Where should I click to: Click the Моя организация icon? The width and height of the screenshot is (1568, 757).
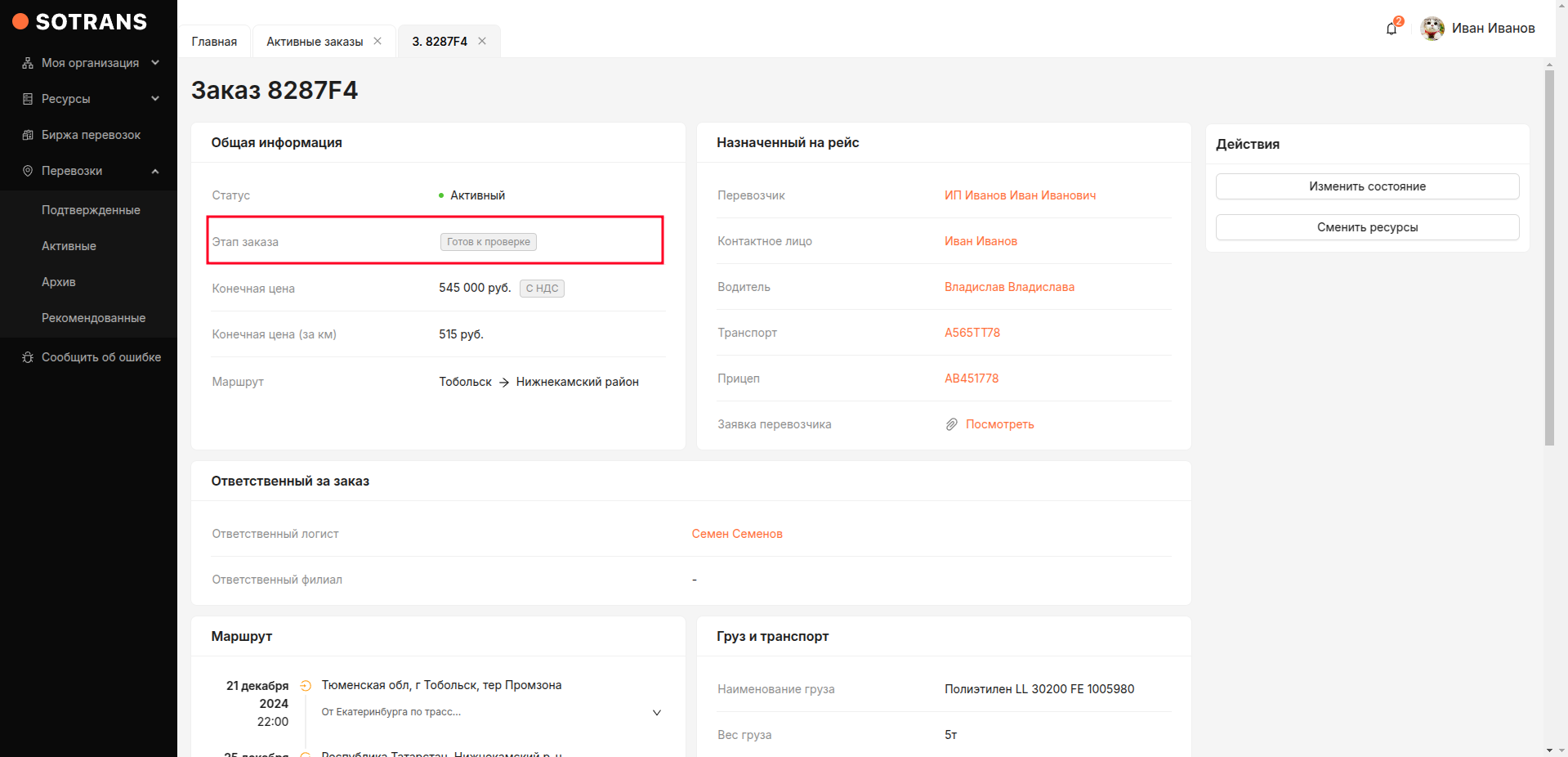[x=28, y=63]
